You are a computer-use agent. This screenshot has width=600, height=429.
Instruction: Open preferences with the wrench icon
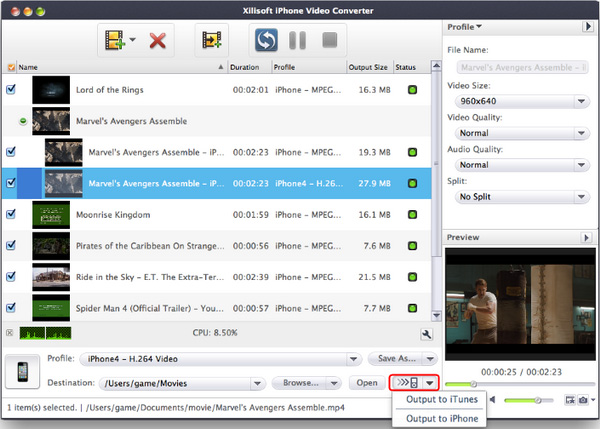pos(426,334)
